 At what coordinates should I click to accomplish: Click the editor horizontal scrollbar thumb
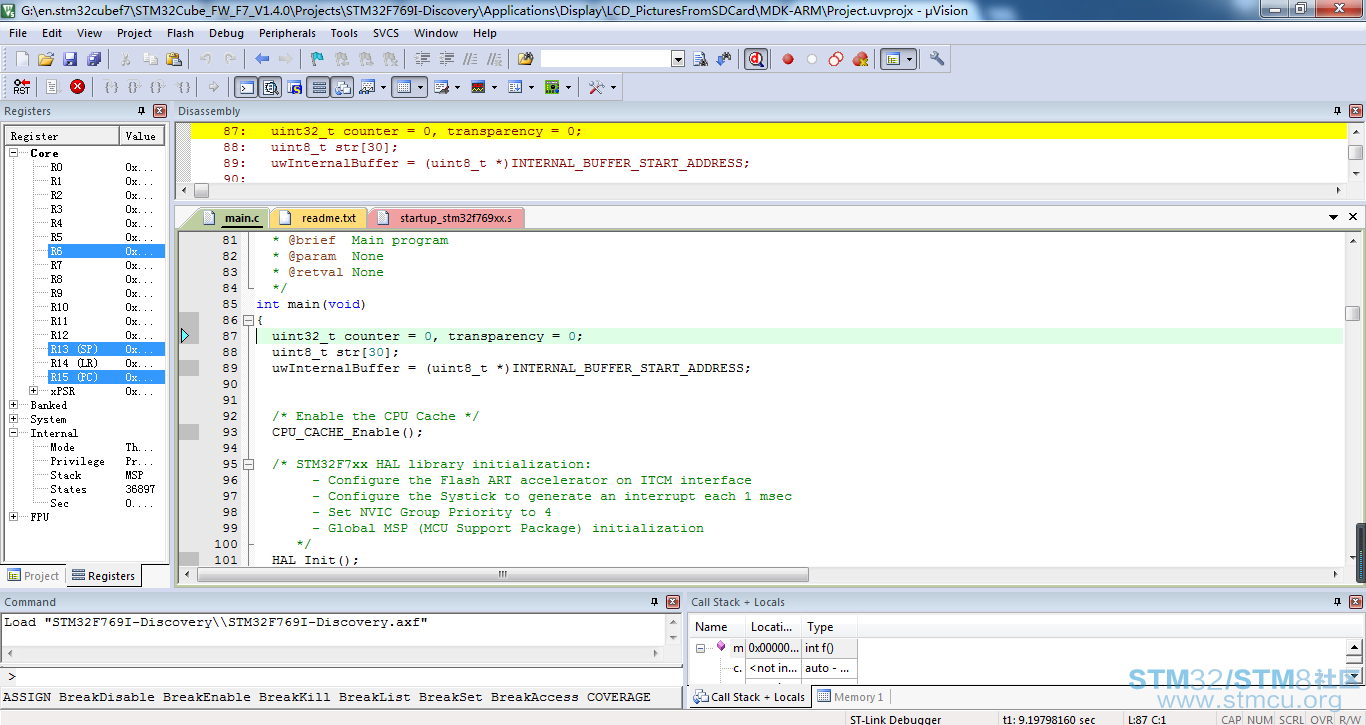point(503,575)
